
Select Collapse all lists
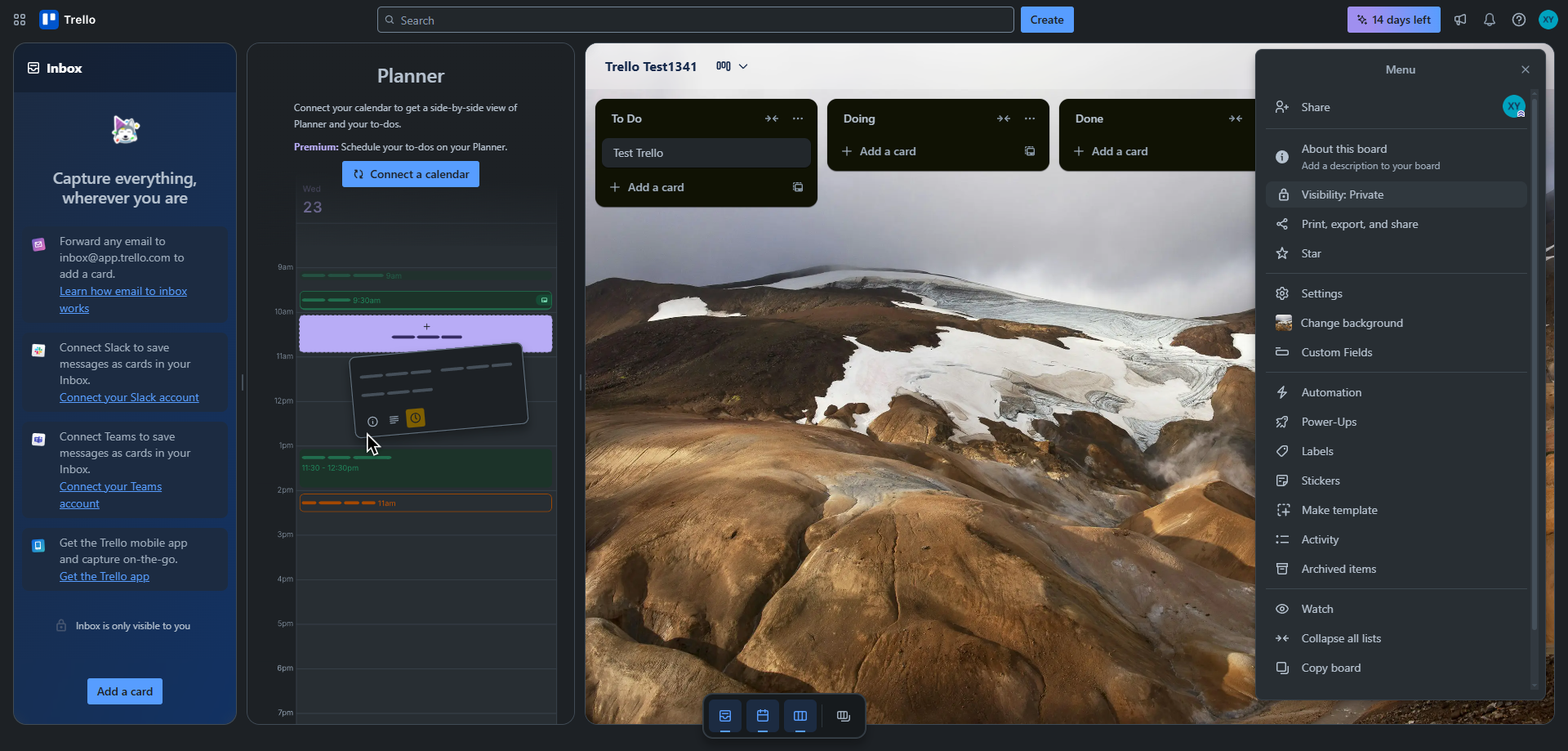(1396, 638)
